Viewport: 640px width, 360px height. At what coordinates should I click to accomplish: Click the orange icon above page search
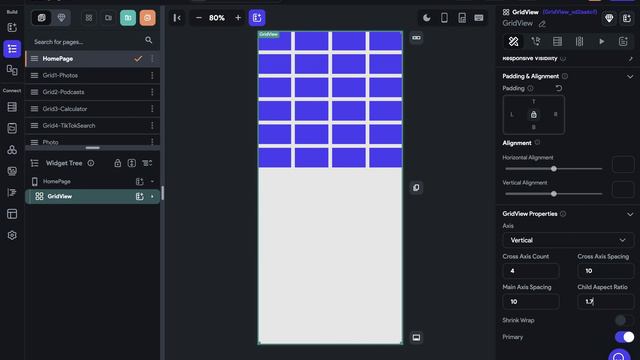coord(147,18)
